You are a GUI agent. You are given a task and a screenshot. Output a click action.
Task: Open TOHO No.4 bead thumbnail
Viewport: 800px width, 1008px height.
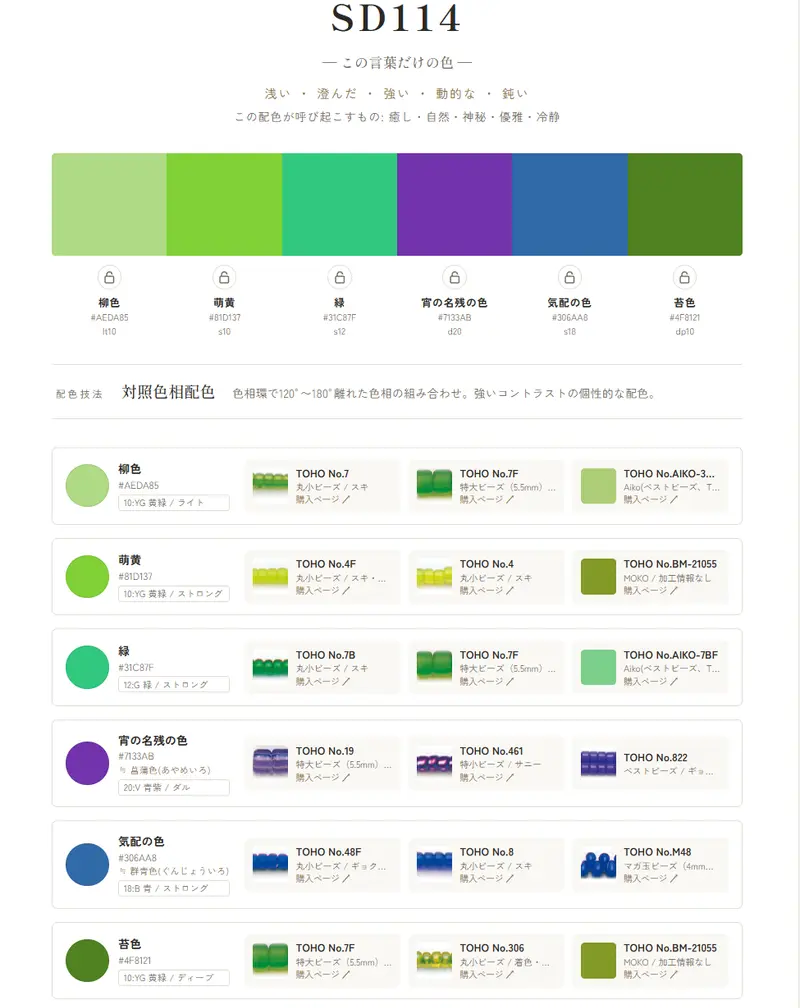434,577
